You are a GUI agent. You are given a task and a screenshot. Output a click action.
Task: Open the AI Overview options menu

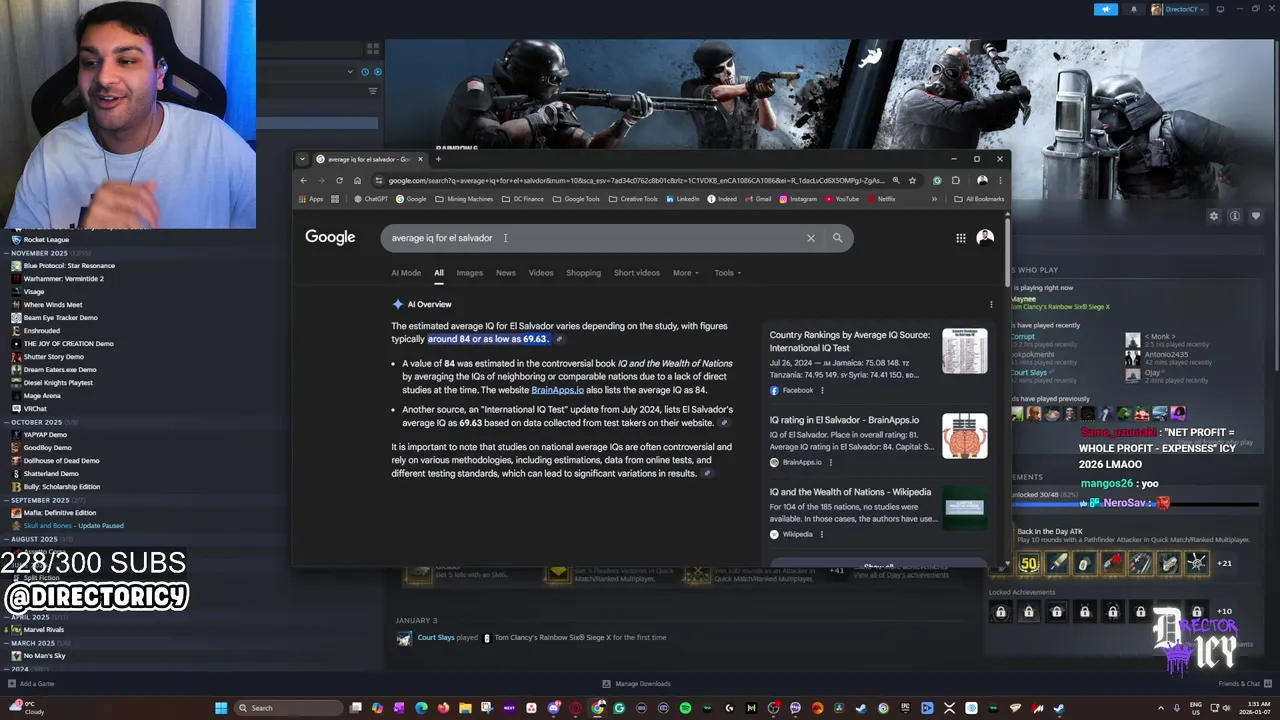[991, 304]
